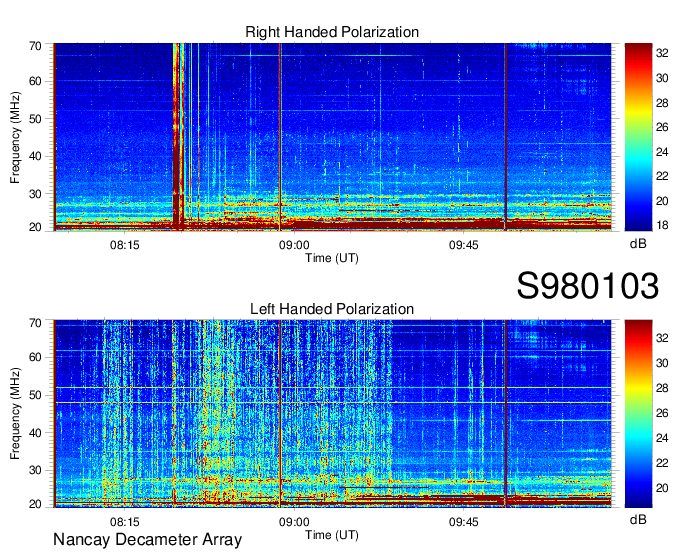Click the 32 value on the right-handed color scale
This screenshot has width=680, height=552.
pos(662,53)
